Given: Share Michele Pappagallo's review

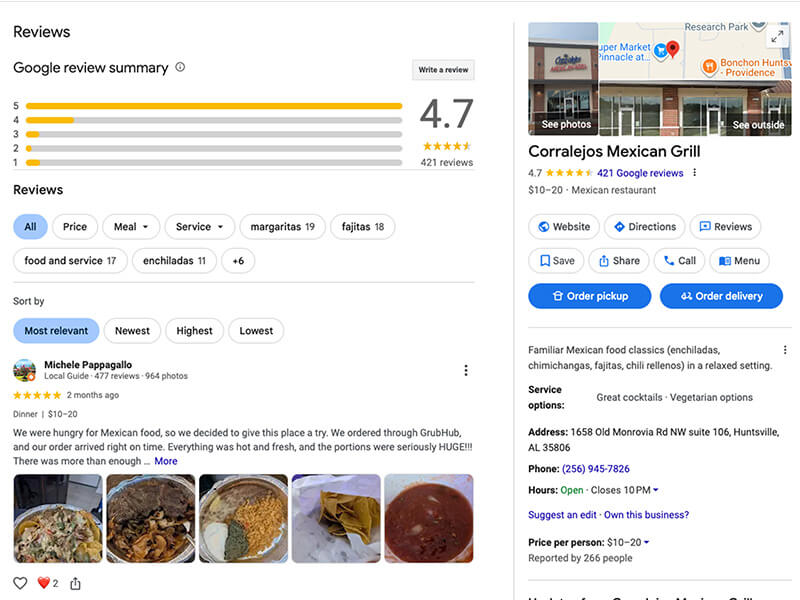Looking at the screenshot, I should [x=75, y=583].
